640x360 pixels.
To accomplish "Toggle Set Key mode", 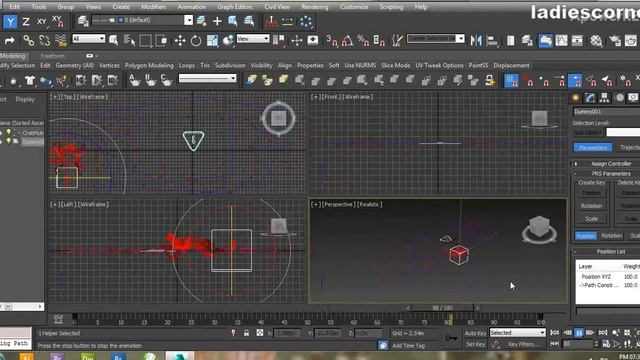I will pyautogui.click(x=475, y=344).
